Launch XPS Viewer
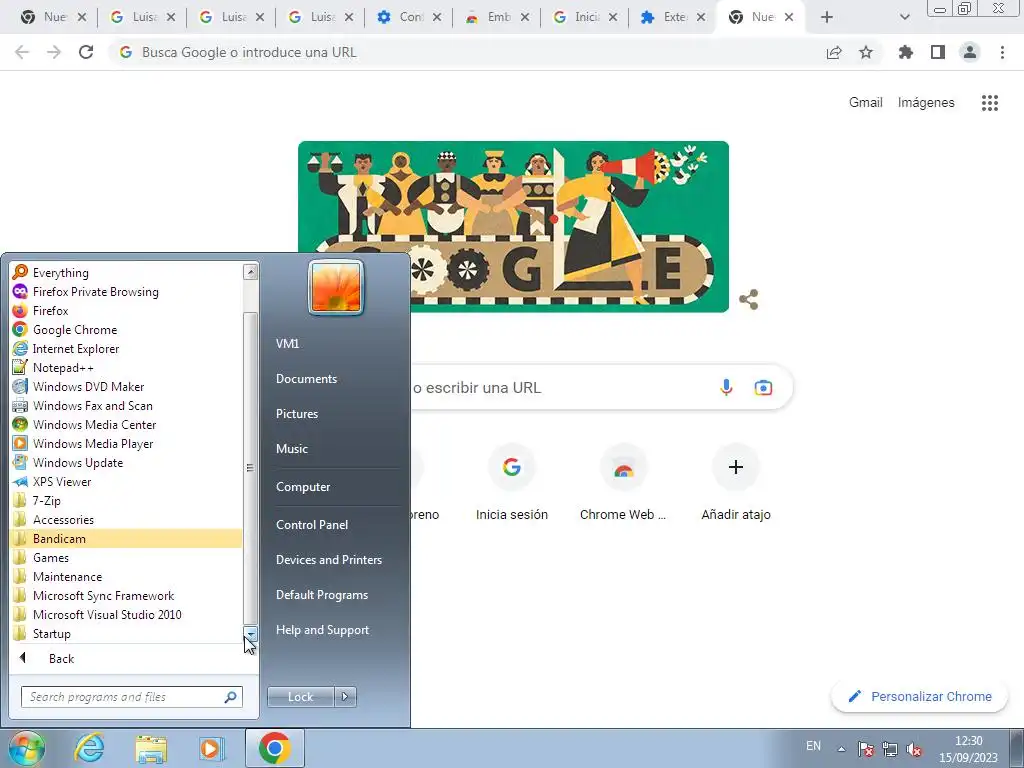Screen dimensions: 1024x768 [x=126, y=481]
